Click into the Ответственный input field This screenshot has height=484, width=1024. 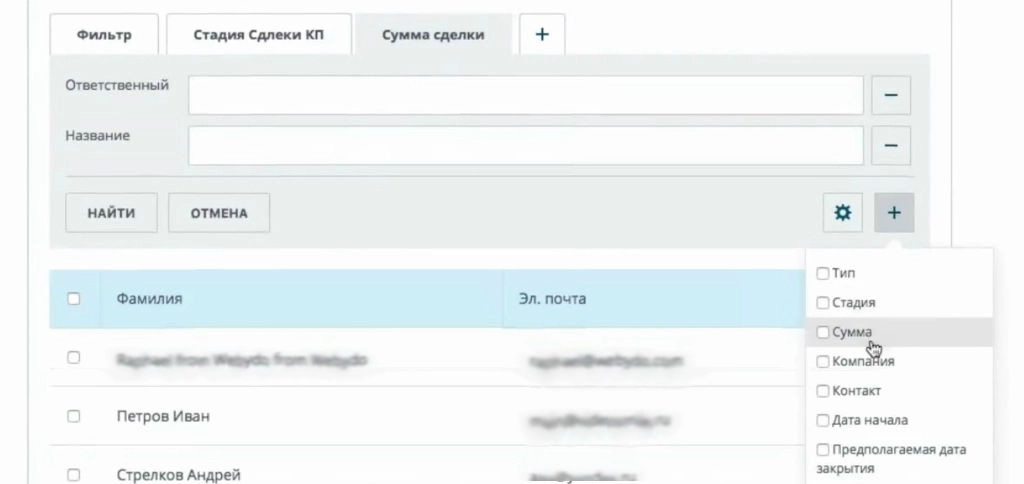click(525, 96)
